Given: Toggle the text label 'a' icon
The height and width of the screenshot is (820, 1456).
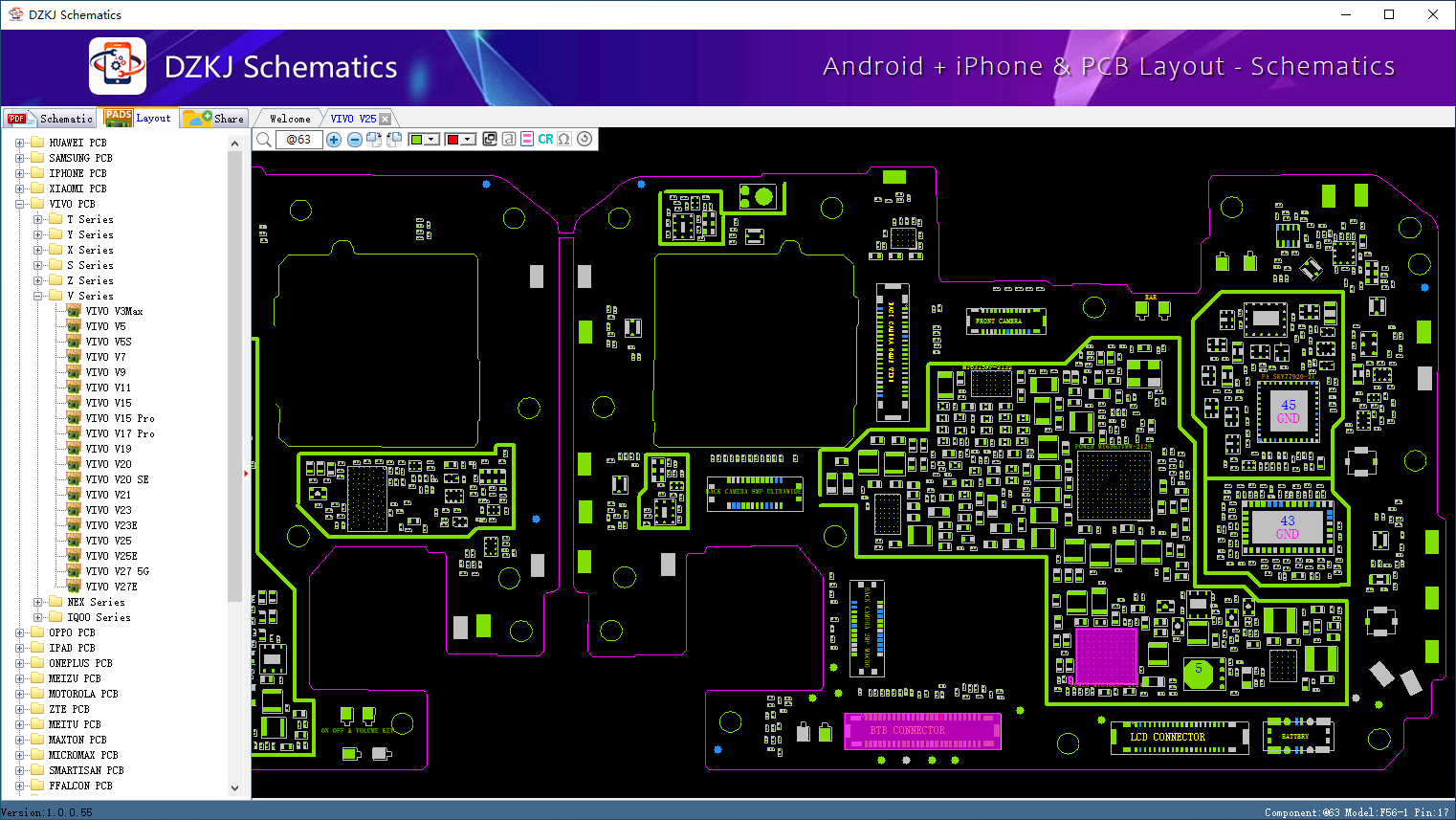Looking at the screenshot, I should point(509,139).
